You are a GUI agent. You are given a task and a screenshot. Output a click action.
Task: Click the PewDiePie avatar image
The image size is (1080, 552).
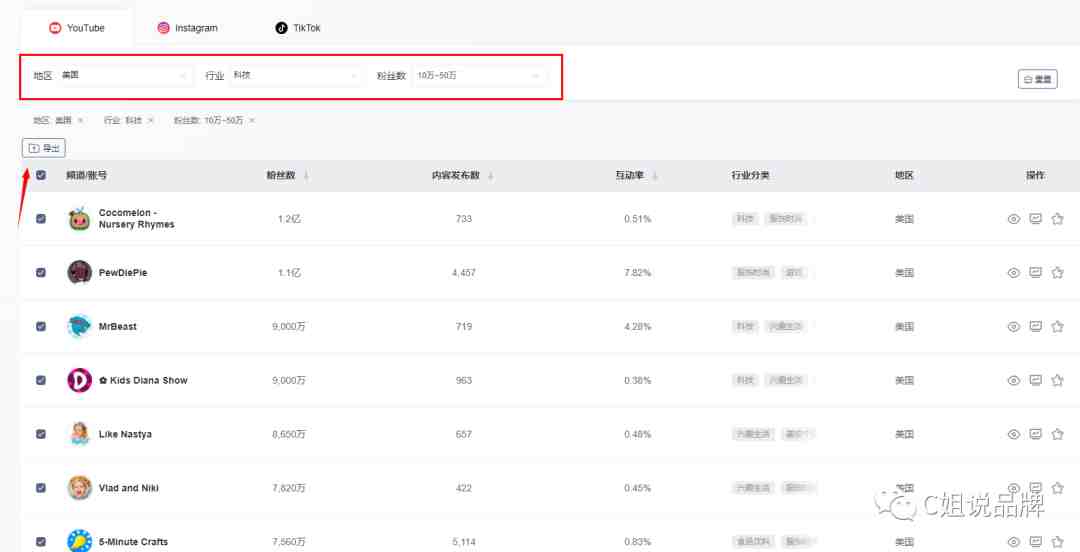(x=79, y=272)
